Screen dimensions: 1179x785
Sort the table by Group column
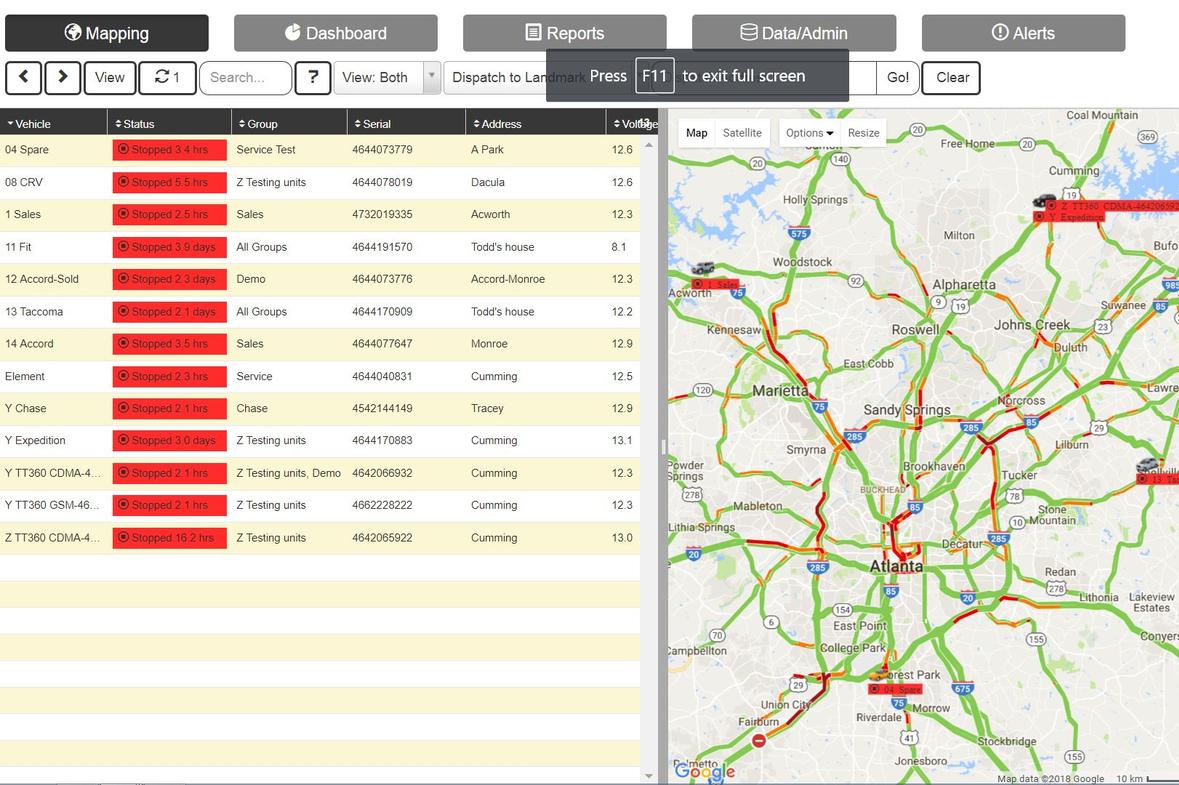(289, 124)
